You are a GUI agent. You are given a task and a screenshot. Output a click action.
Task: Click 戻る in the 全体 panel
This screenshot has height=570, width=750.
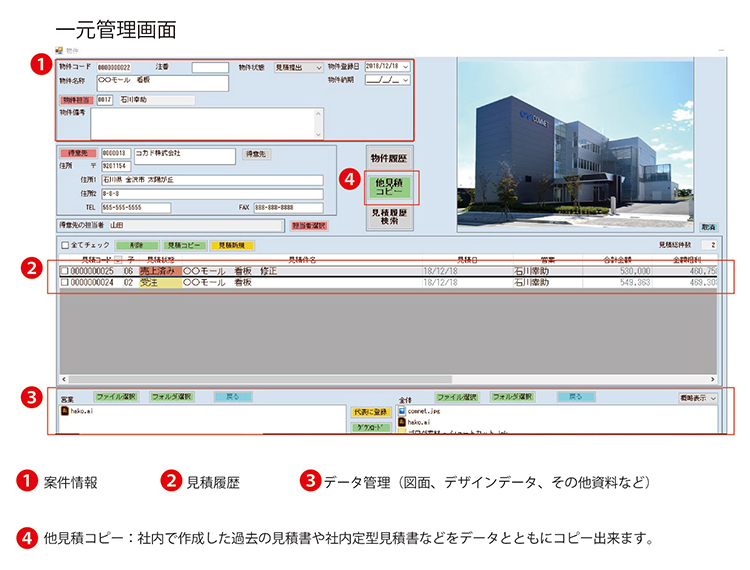pyautogui.click(x=576, y=397)
